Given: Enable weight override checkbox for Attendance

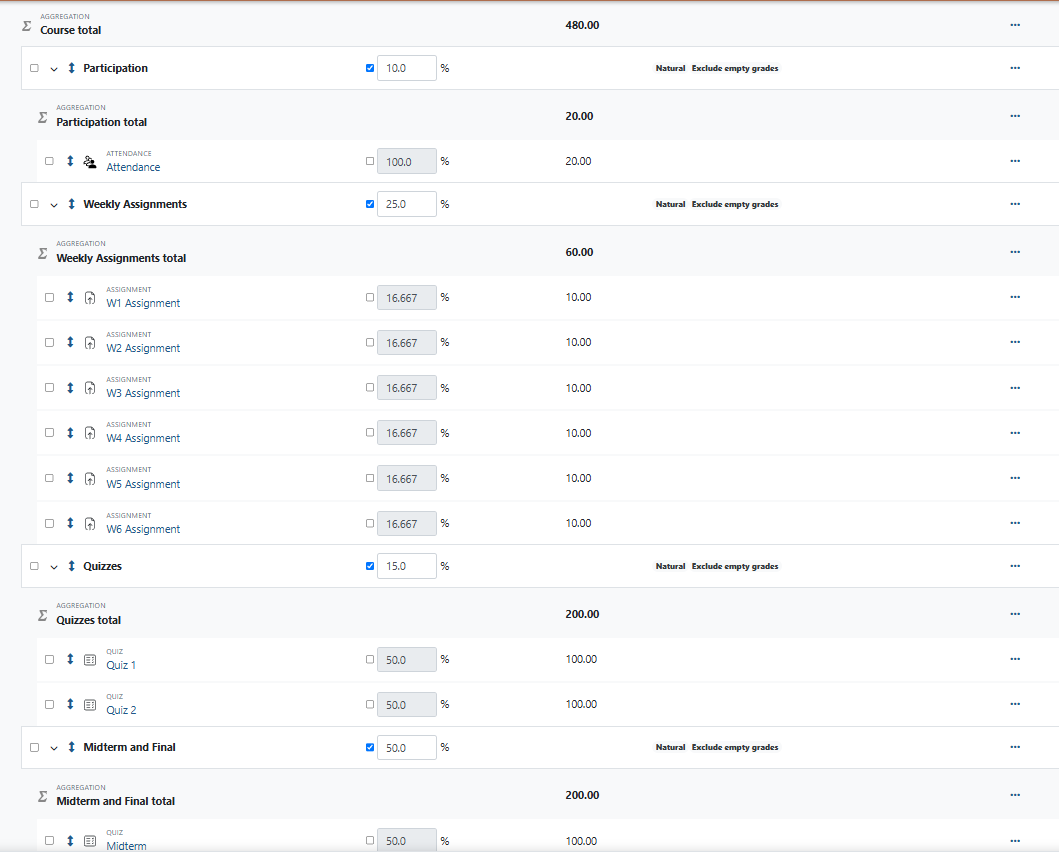Looking at the screenshot, I should click(370, 161).
